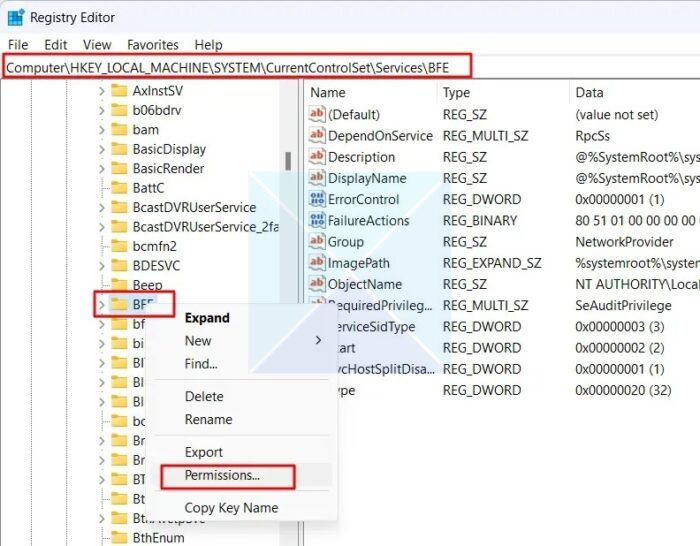Click the '0x00000003 (3)' data cell
The height and width of the screenshot is (546, 700).
(620, 327)
